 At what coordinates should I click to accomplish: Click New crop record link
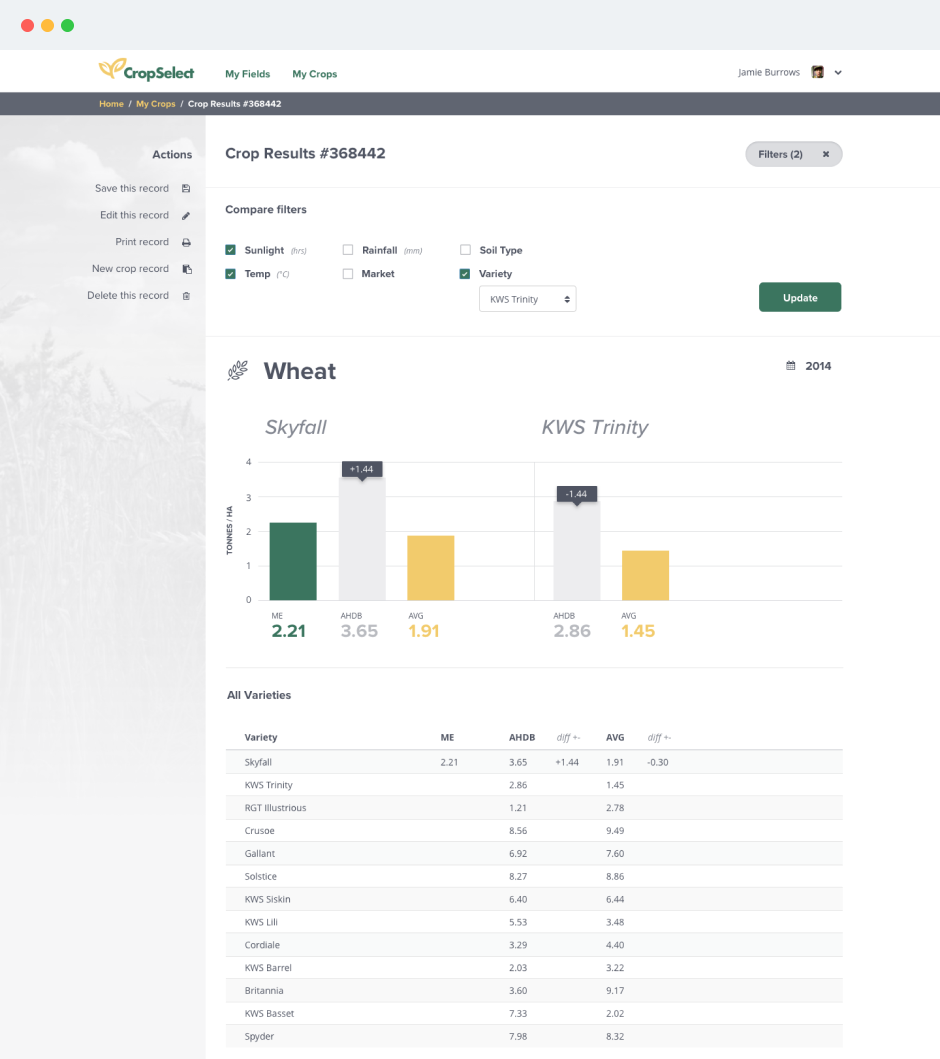tap(130, 269)
